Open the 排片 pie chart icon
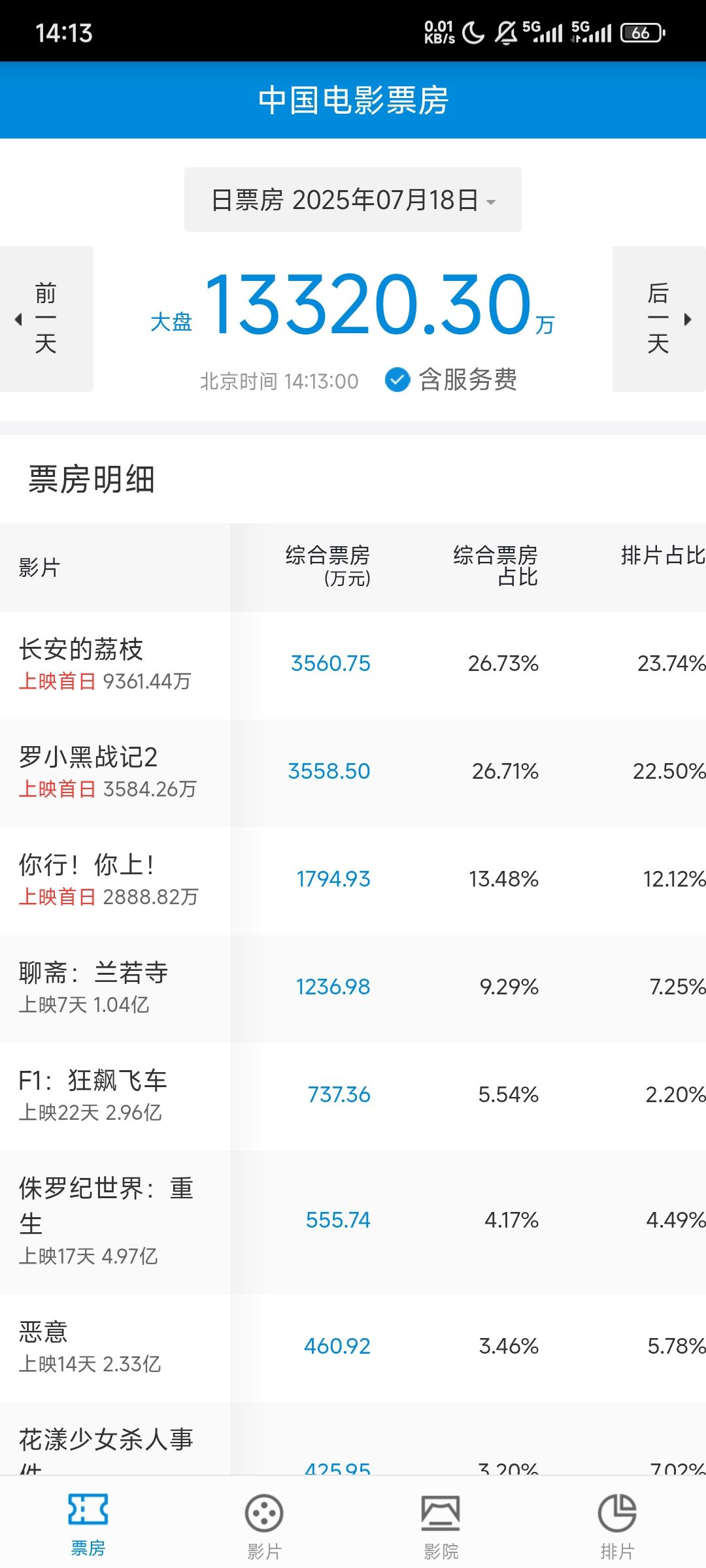This screenshot has height=1568, width=706. pyautogui.click(x=617, y=1513)
